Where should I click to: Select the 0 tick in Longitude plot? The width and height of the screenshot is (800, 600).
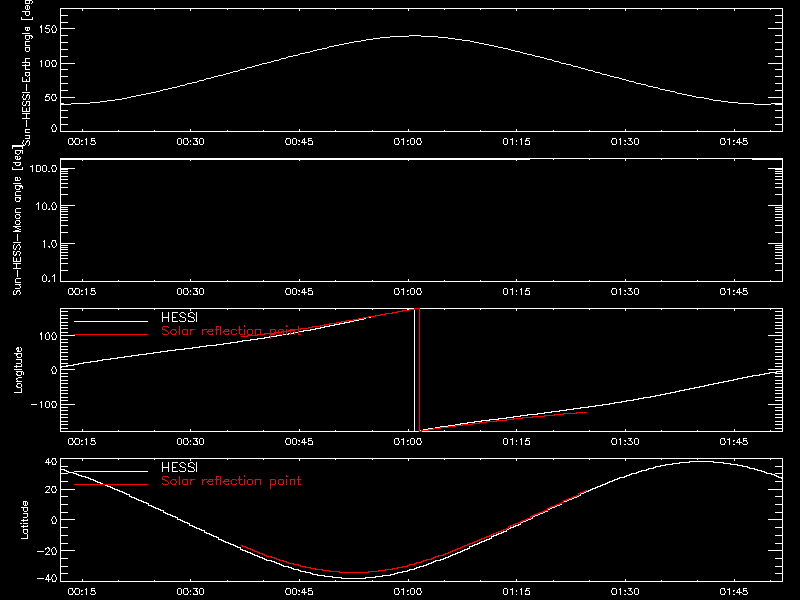pos(54,370)
